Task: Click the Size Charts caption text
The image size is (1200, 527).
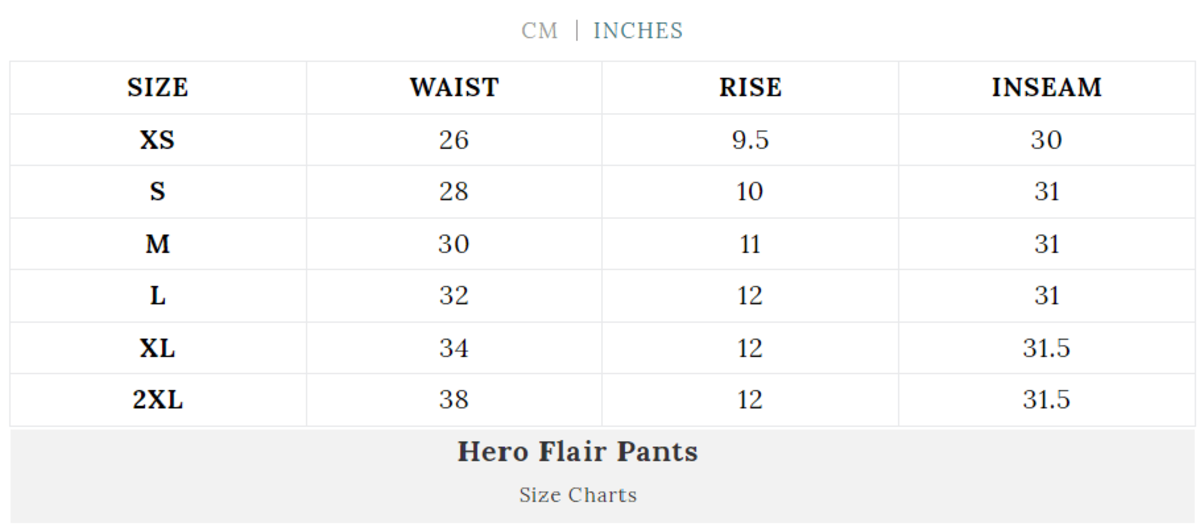Action: coord(577,495)
